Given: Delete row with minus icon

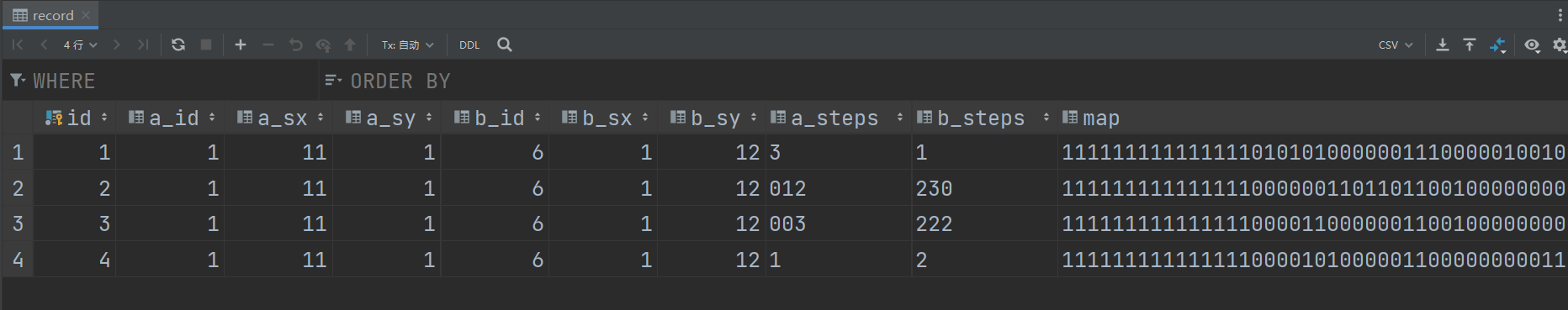Looking at the screenshot, I should coord(268,45).
